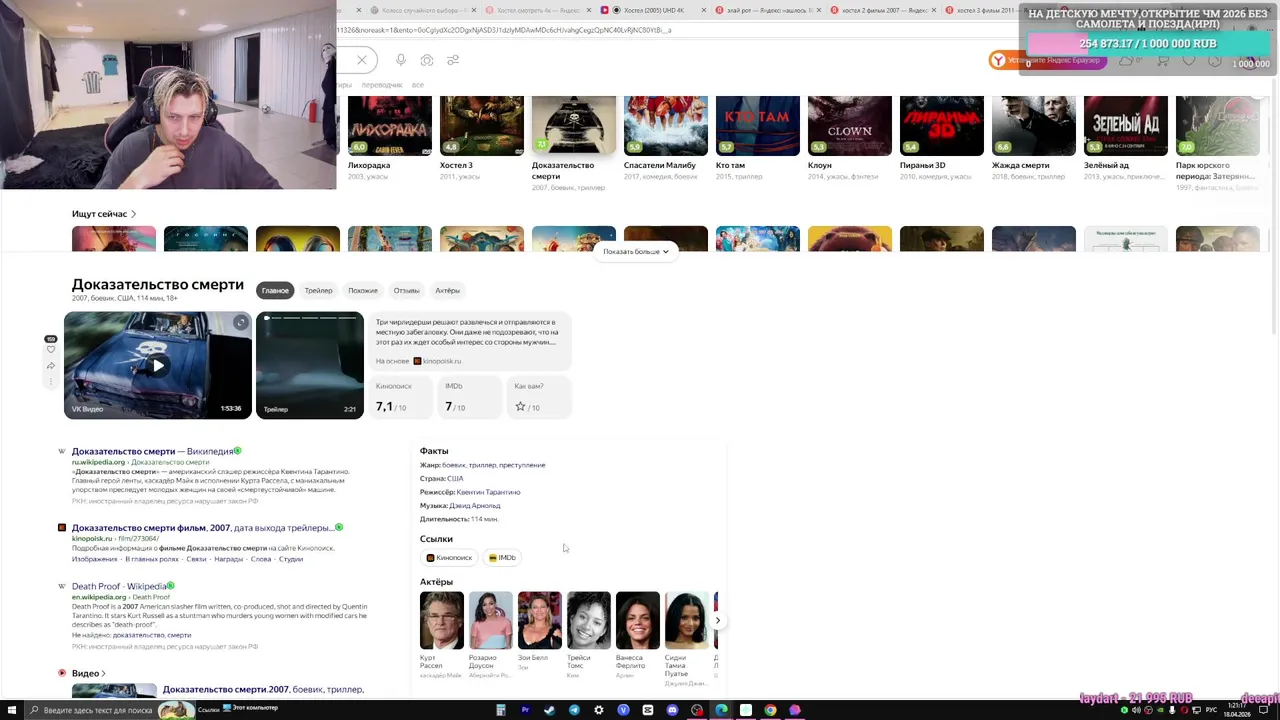The width and height of the screenshot is (1280, 720).
Task: Expand VK Video player fullscreen icon
Action: [240, 322]
